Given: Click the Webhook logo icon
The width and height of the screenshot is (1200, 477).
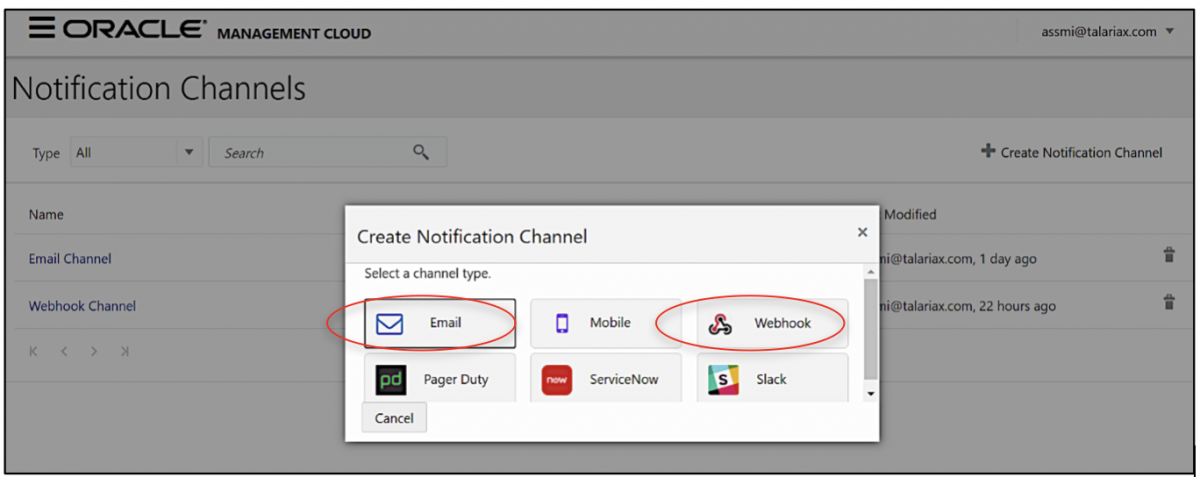Looking at the screenshot, I should pos(720,323).
